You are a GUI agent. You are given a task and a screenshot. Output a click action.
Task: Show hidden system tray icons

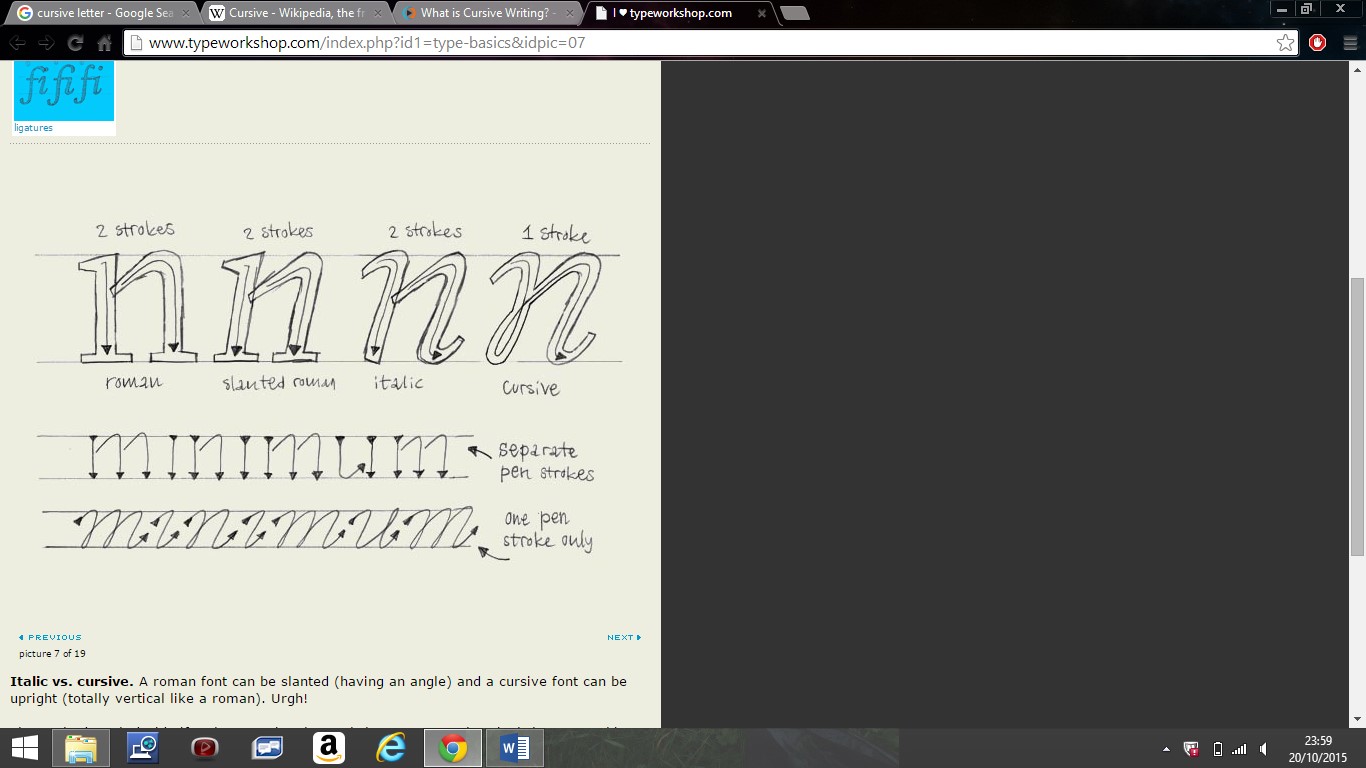point(1166,749)
